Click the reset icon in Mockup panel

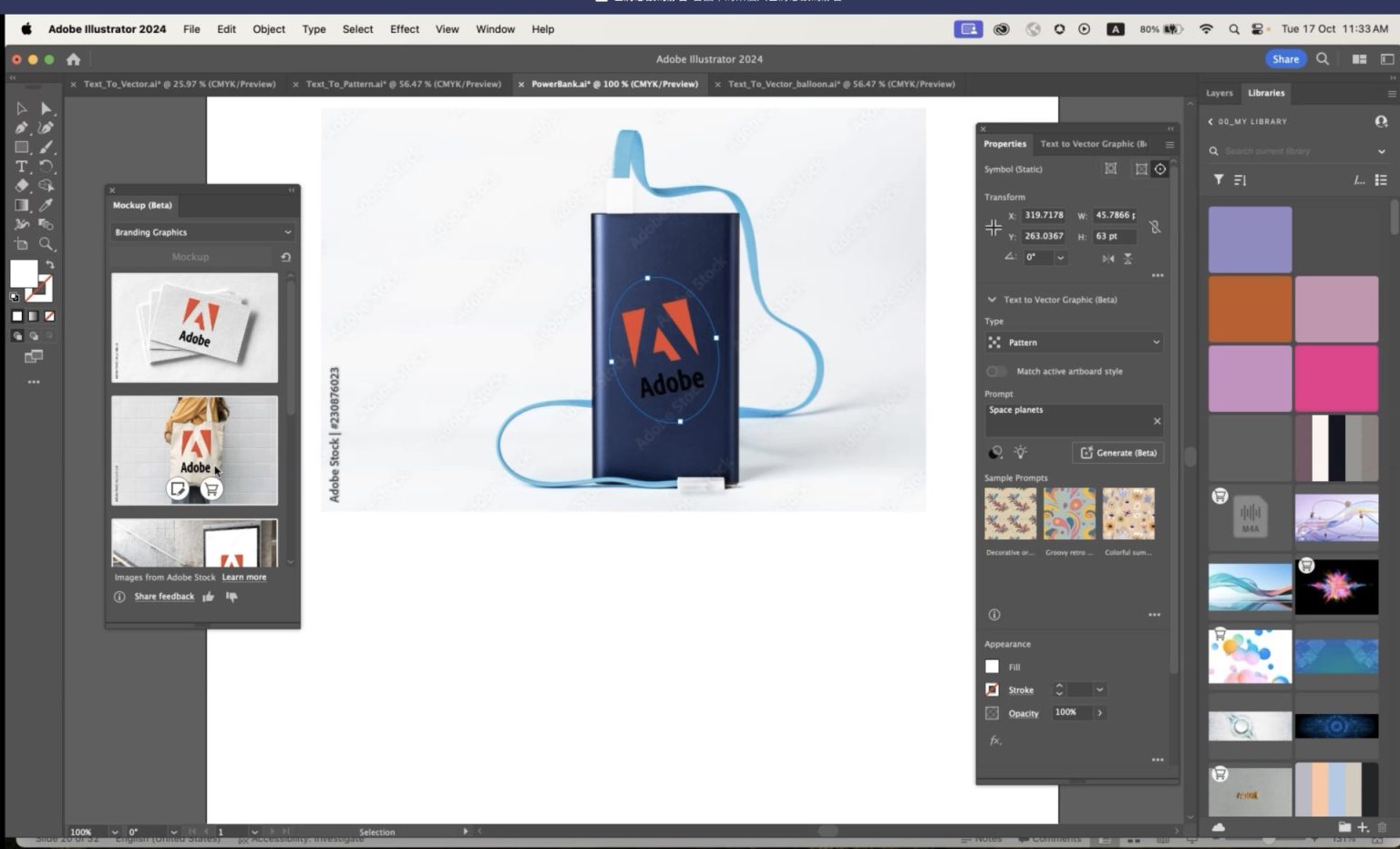(285, 257)
